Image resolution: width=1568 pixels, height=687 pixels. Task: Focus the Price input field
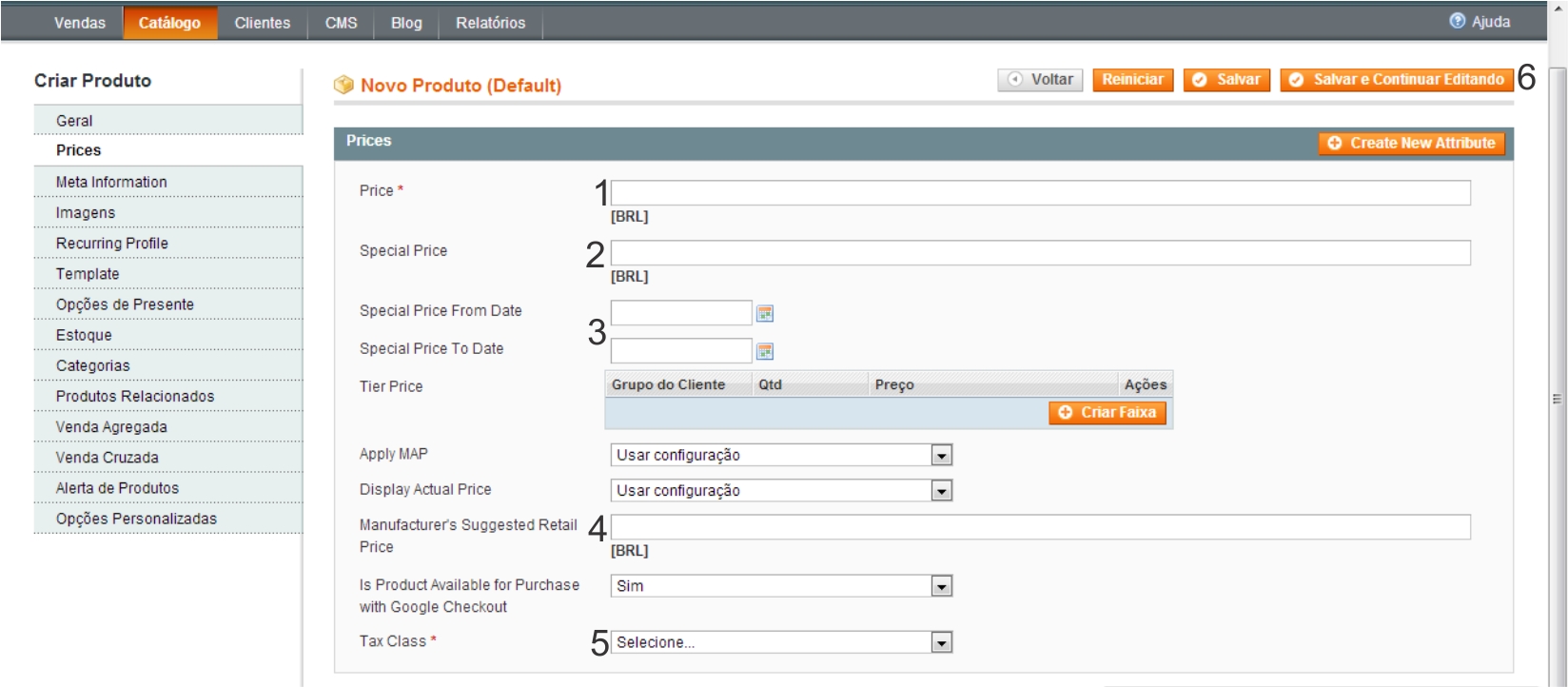(x=1041, y=192)
